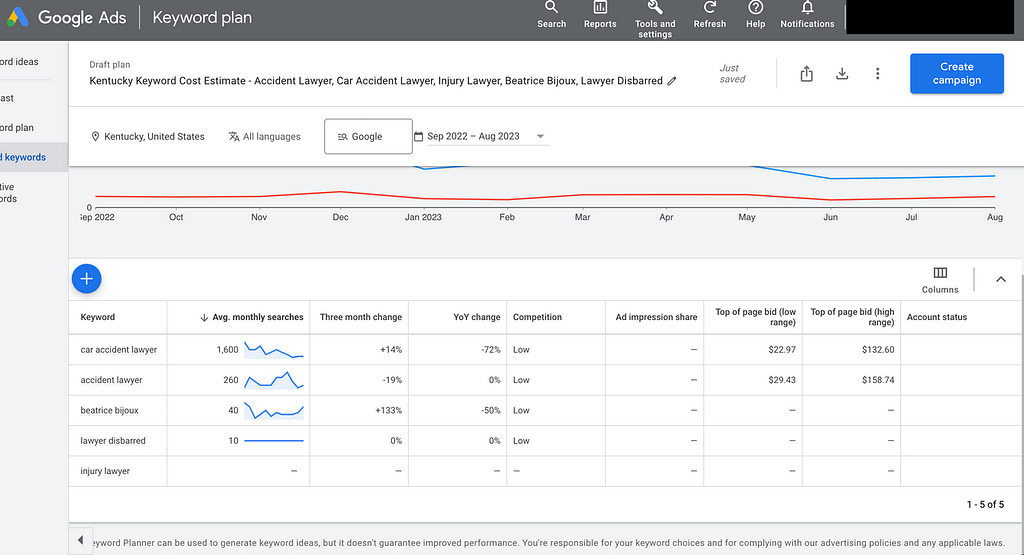Click the 1 - 5 of 5 pagination text

pyautogui.click(x=985, y=505)
